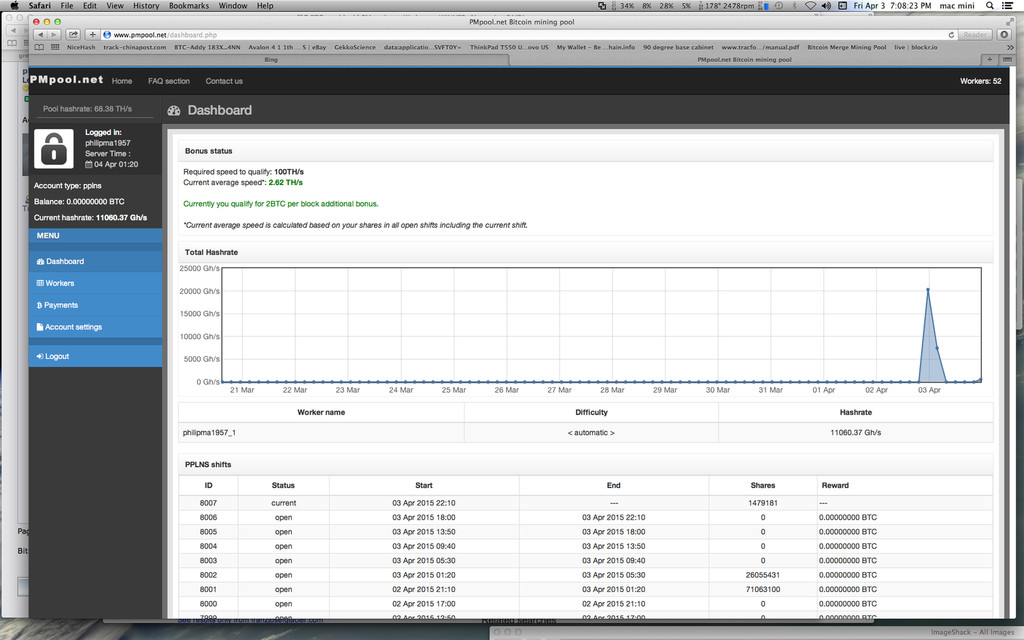The width and height of the screenshot is (1024, 640).
Task: Click the hashrate peak point on 03 Apr
Action: (927, 290)
